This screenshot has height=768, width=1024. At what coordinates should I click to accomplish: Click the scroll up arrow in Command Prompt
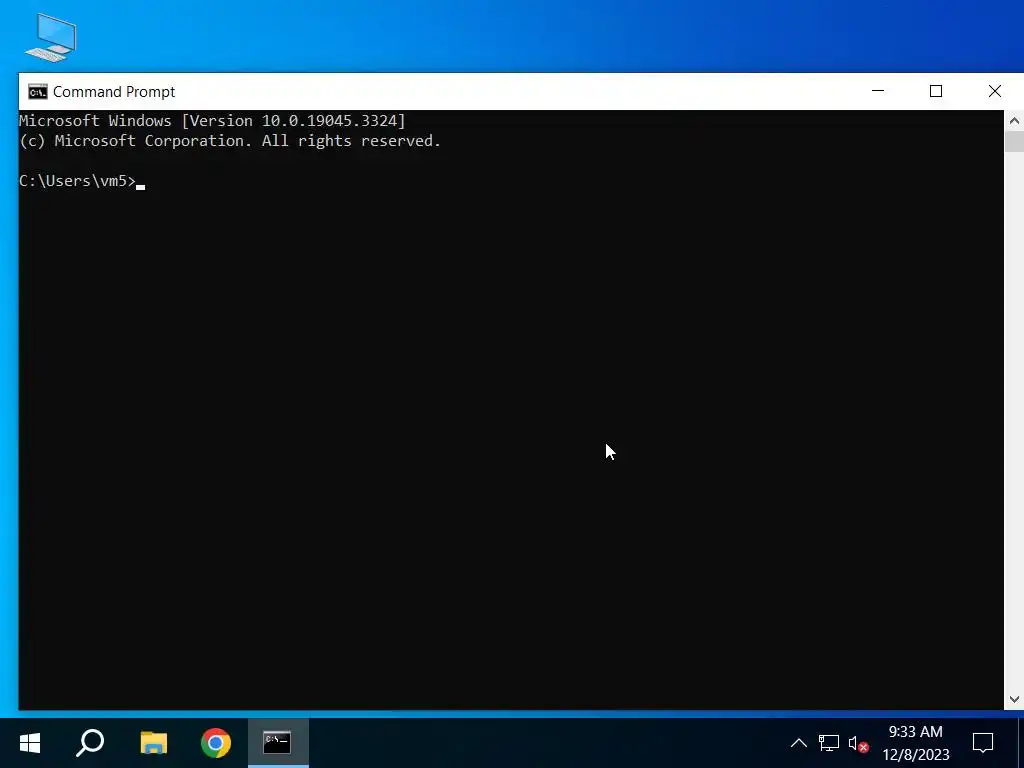coord(1014,121)
